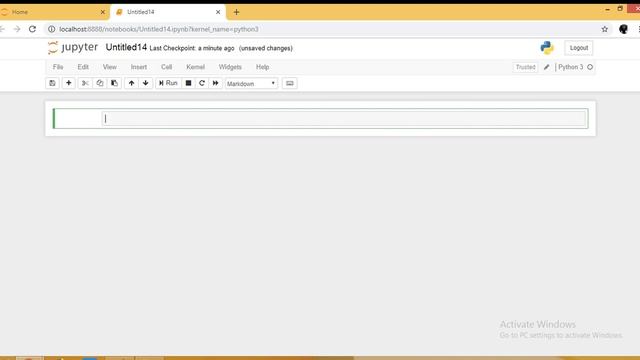Save the notebook with the floppy icon
This screenshot has height=360, width=640.
(52, 83)
